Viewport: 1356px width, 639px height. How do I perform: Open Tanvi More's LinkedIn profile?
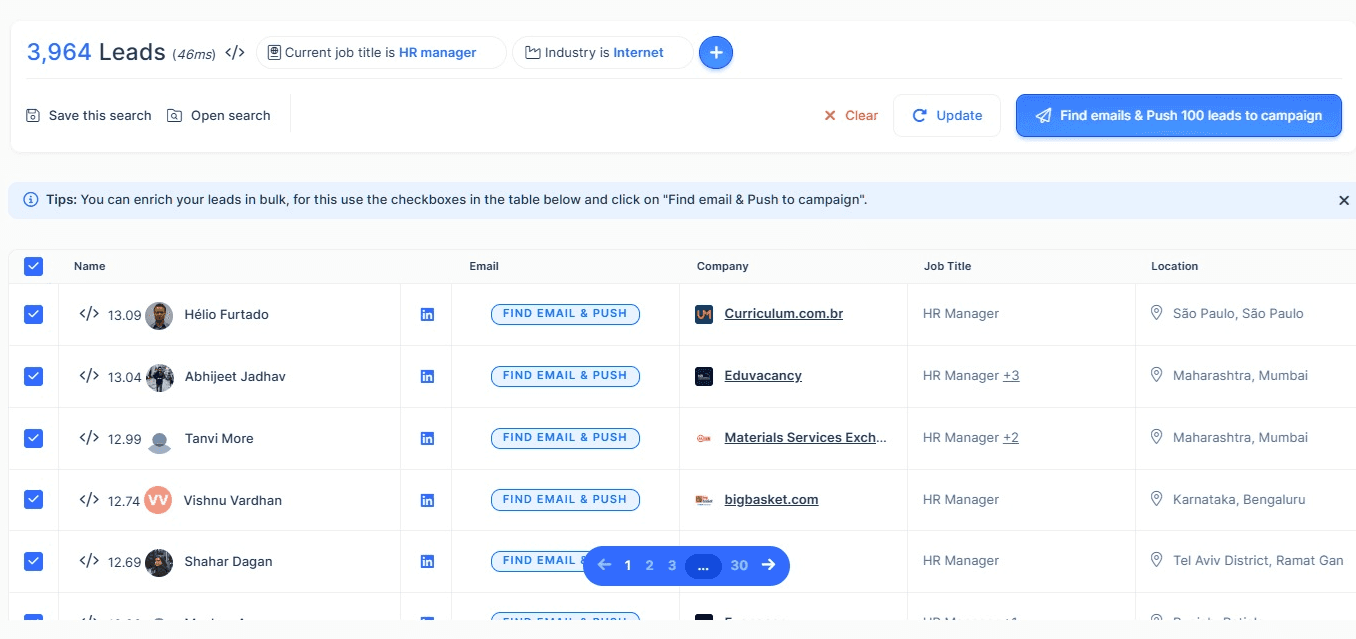426,438
